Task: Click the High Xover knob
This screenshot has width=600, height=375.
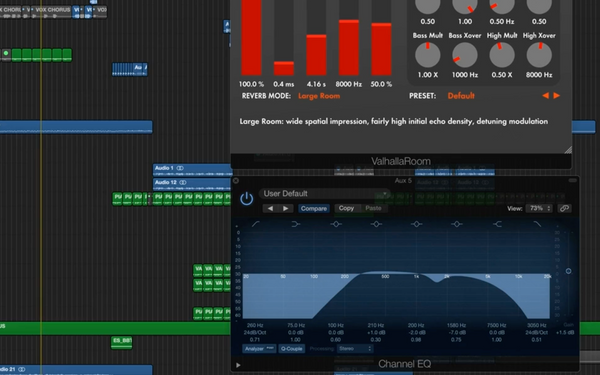Action: coord(539,55)
